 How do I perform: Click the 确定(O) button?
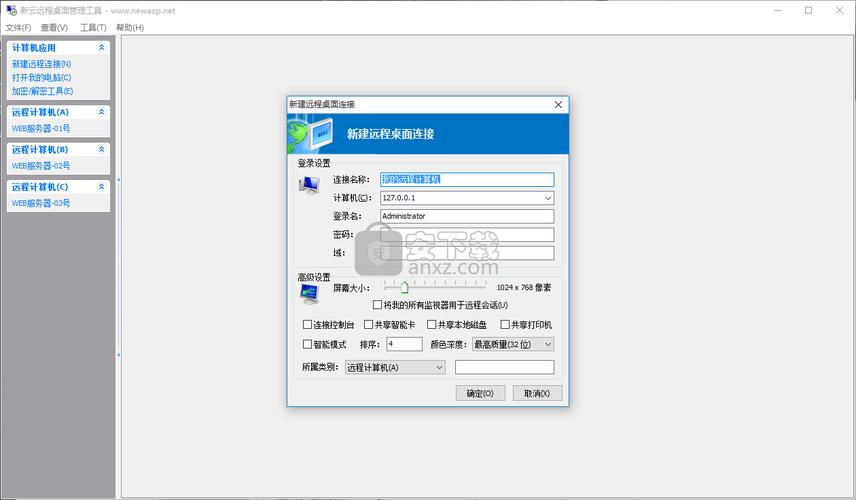pyautogui.click(x=480, y=393)
